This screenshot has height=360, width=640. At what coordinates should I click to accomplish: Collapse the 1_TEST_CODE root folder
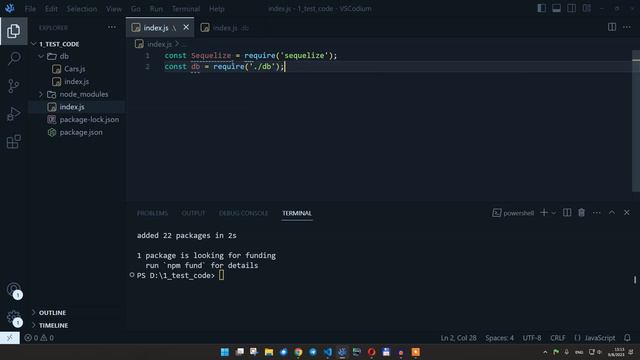[34, 44]
